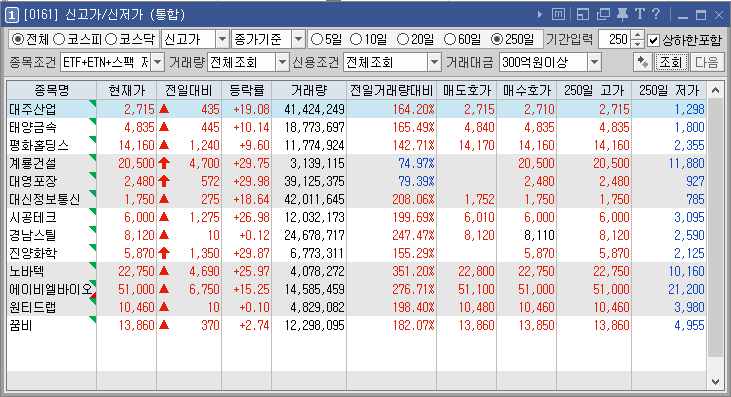The image size is (731, 397).
Task: Select the 전체 market radio button
Action: tap(18, 40)
